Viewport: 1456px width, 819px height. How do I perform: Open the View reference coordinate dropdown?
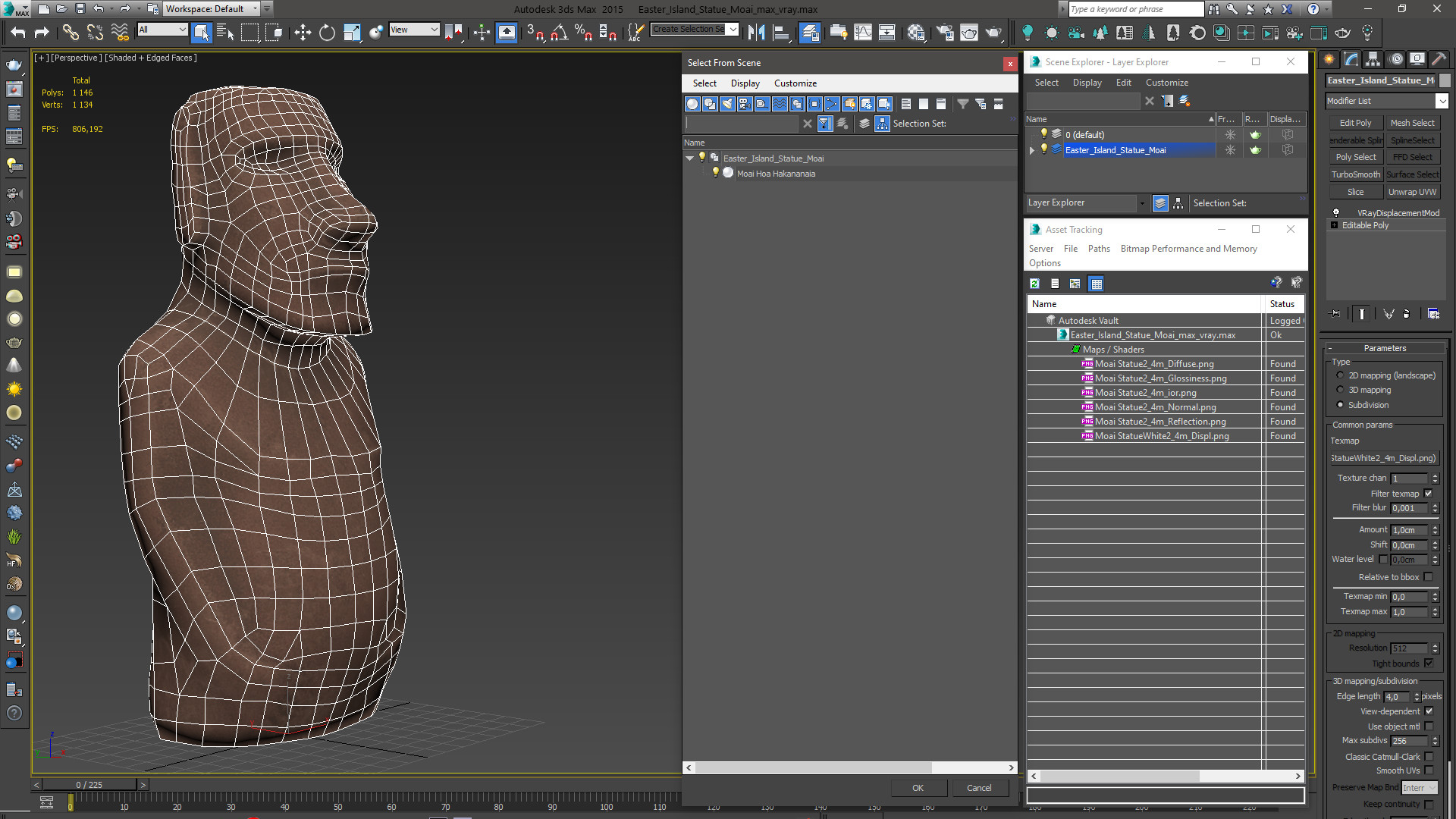(x=414, y=30)
